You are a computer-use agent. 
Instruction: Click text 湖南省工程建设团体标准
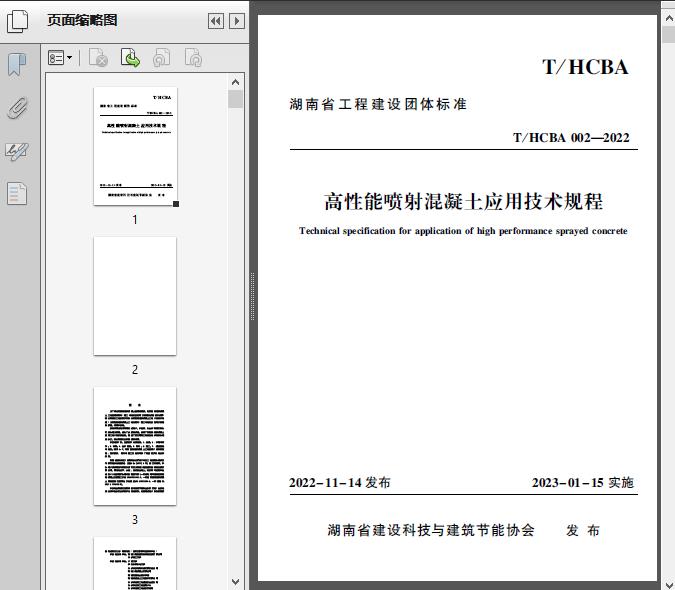pos(378,104)
